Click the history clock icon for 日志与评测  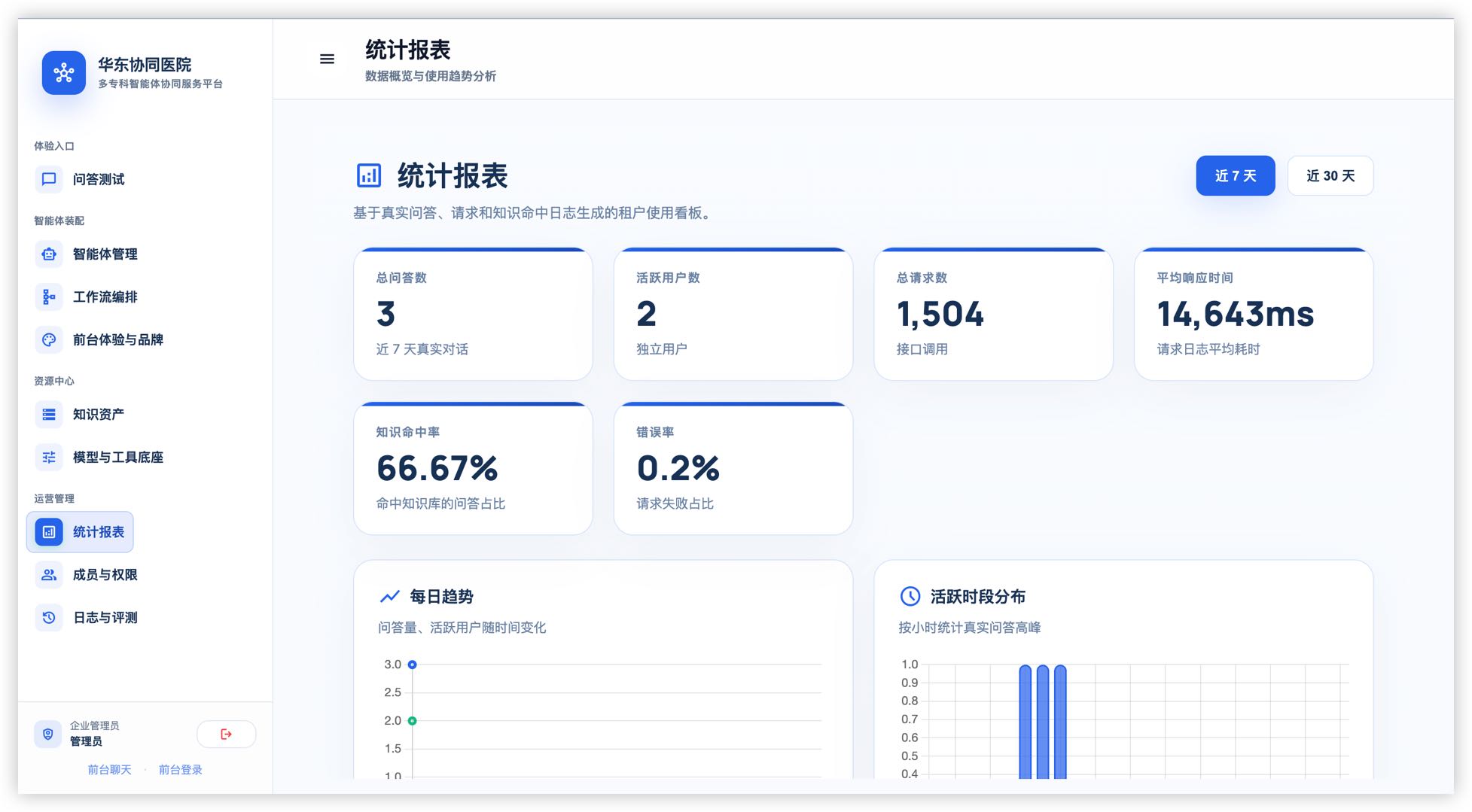[49, 618]
